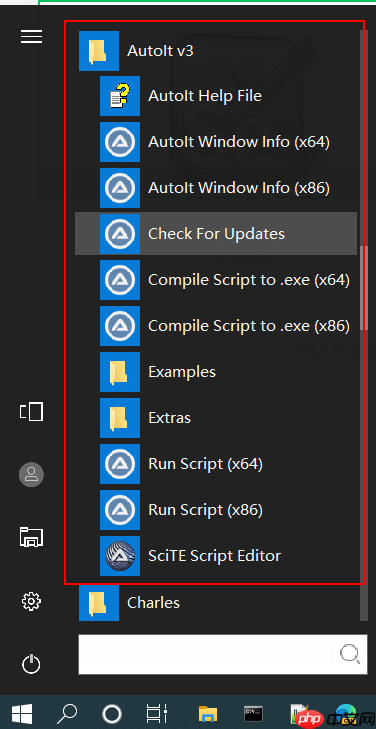Viewport: 376px width, 729px height.
Task: Click the Run Script (x86) icon
Action: [x=120, y=510]
